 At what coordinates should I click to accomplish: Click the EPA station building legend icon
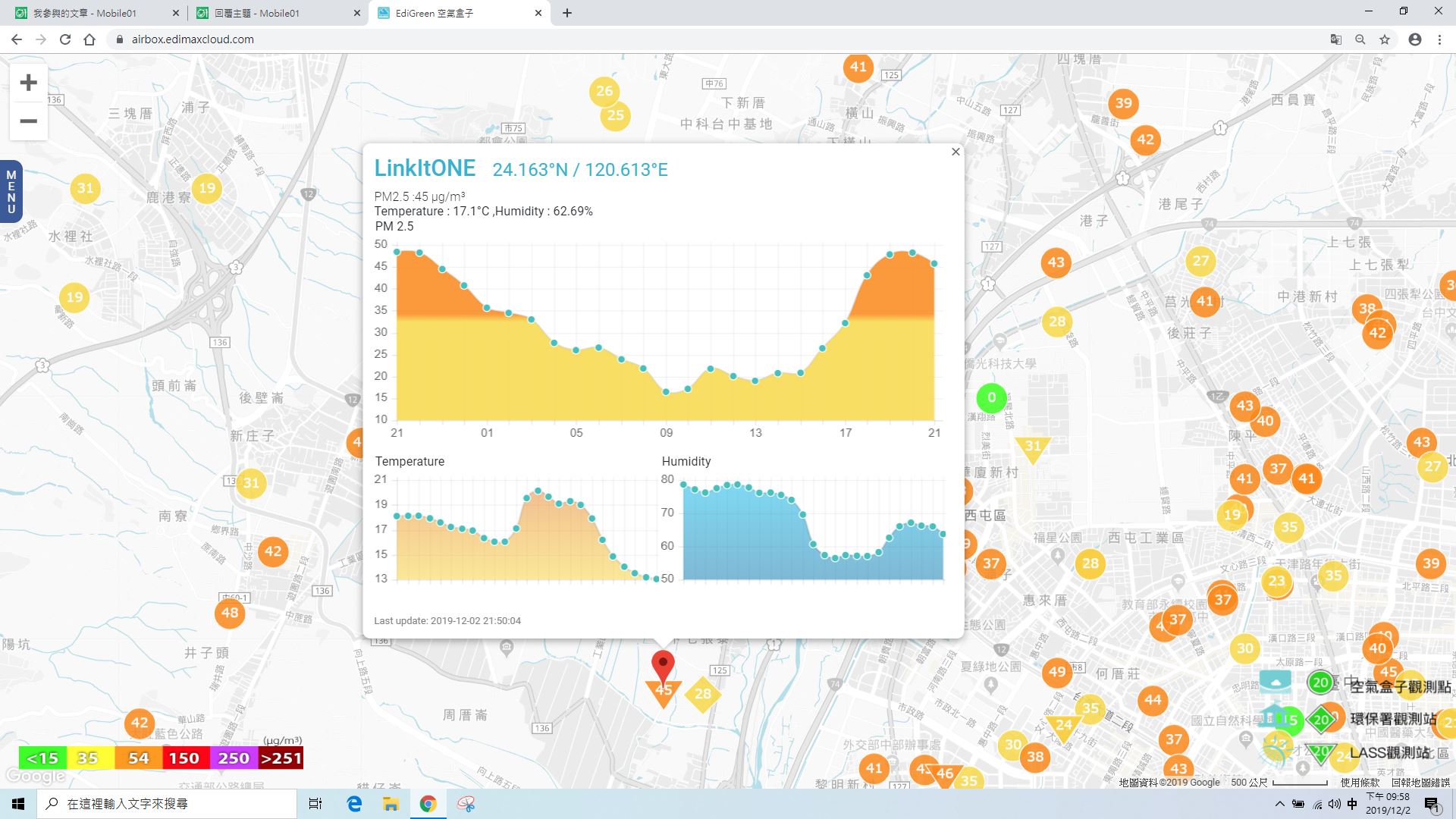1274,717
